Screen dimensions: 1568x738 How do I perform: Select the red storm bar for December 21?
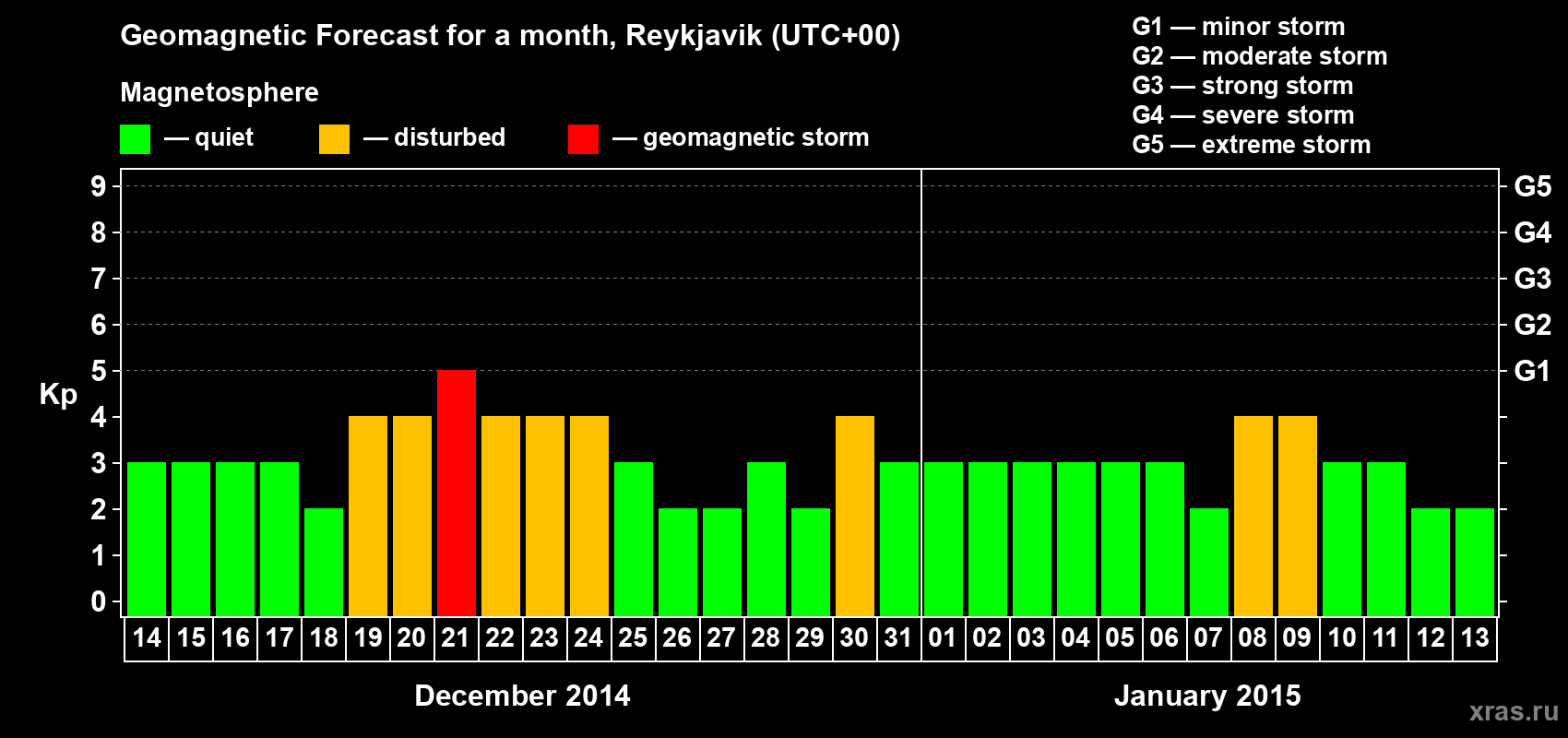[457, 493]
